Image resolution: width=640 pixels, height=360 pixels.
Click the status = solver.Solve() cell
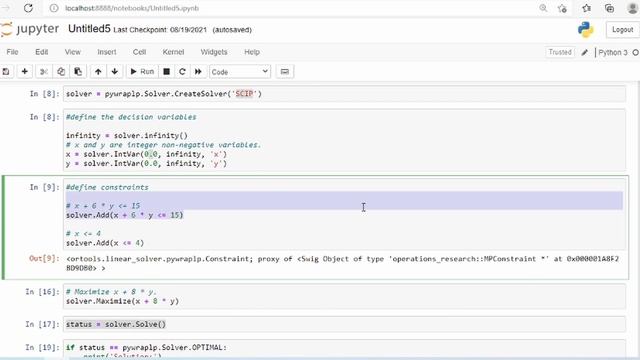pos(344,324)
